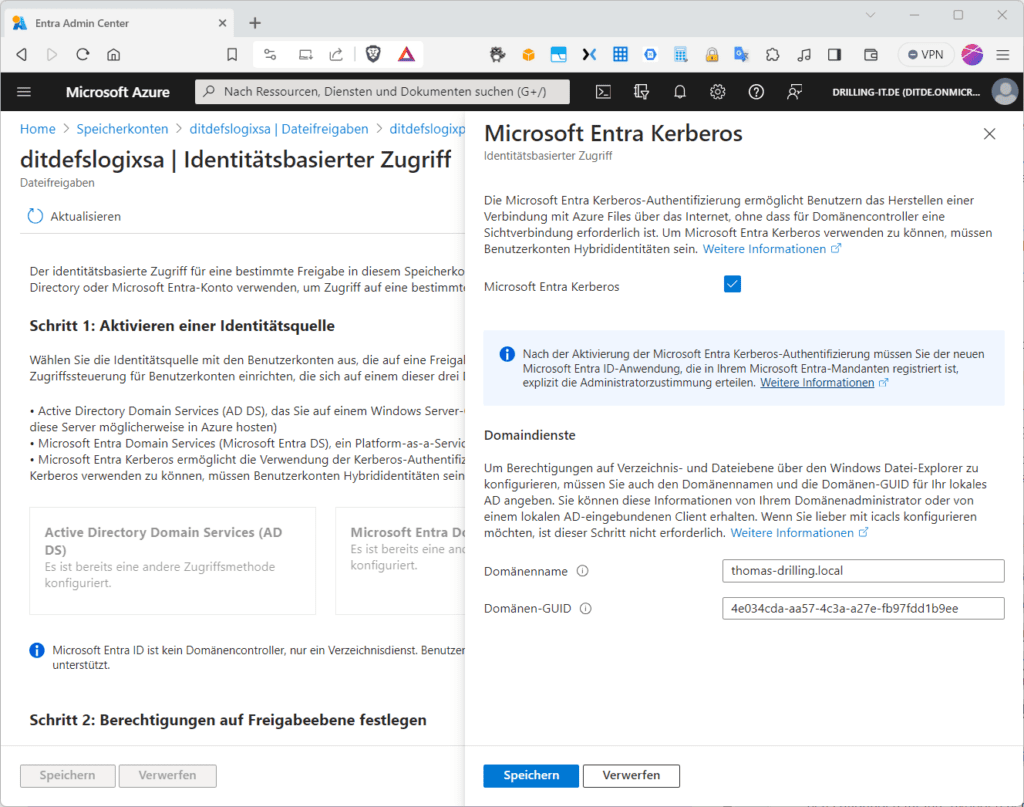Image resolution: width=1024 pixels, height=807 pixels.
Task: Open the Azure portal hamburger menu
Action: [24, 92]
